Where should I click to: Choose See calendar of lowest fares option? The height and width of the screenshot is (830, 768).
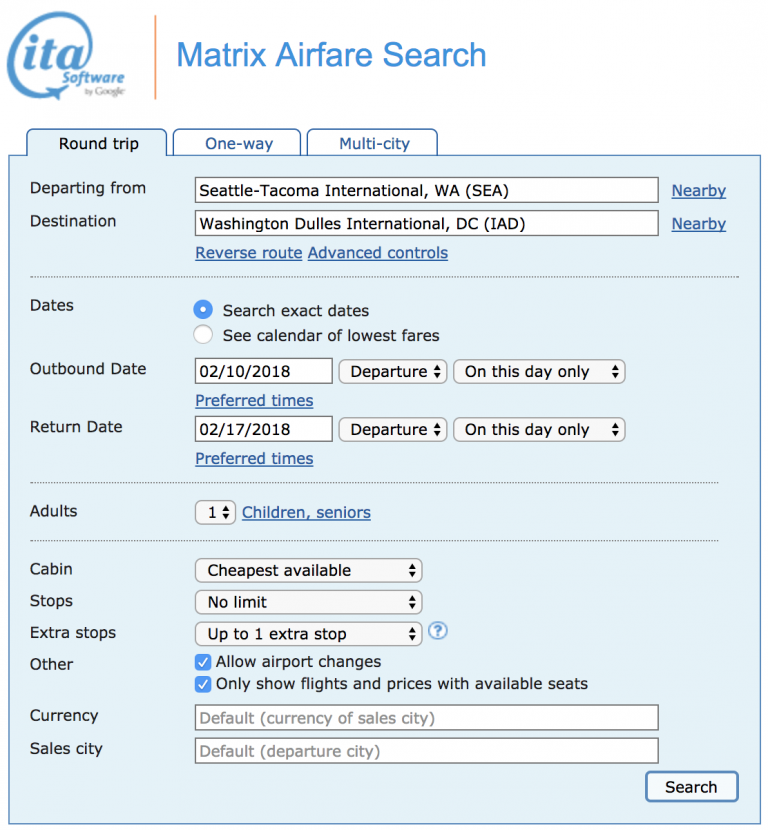click(203, 335)
